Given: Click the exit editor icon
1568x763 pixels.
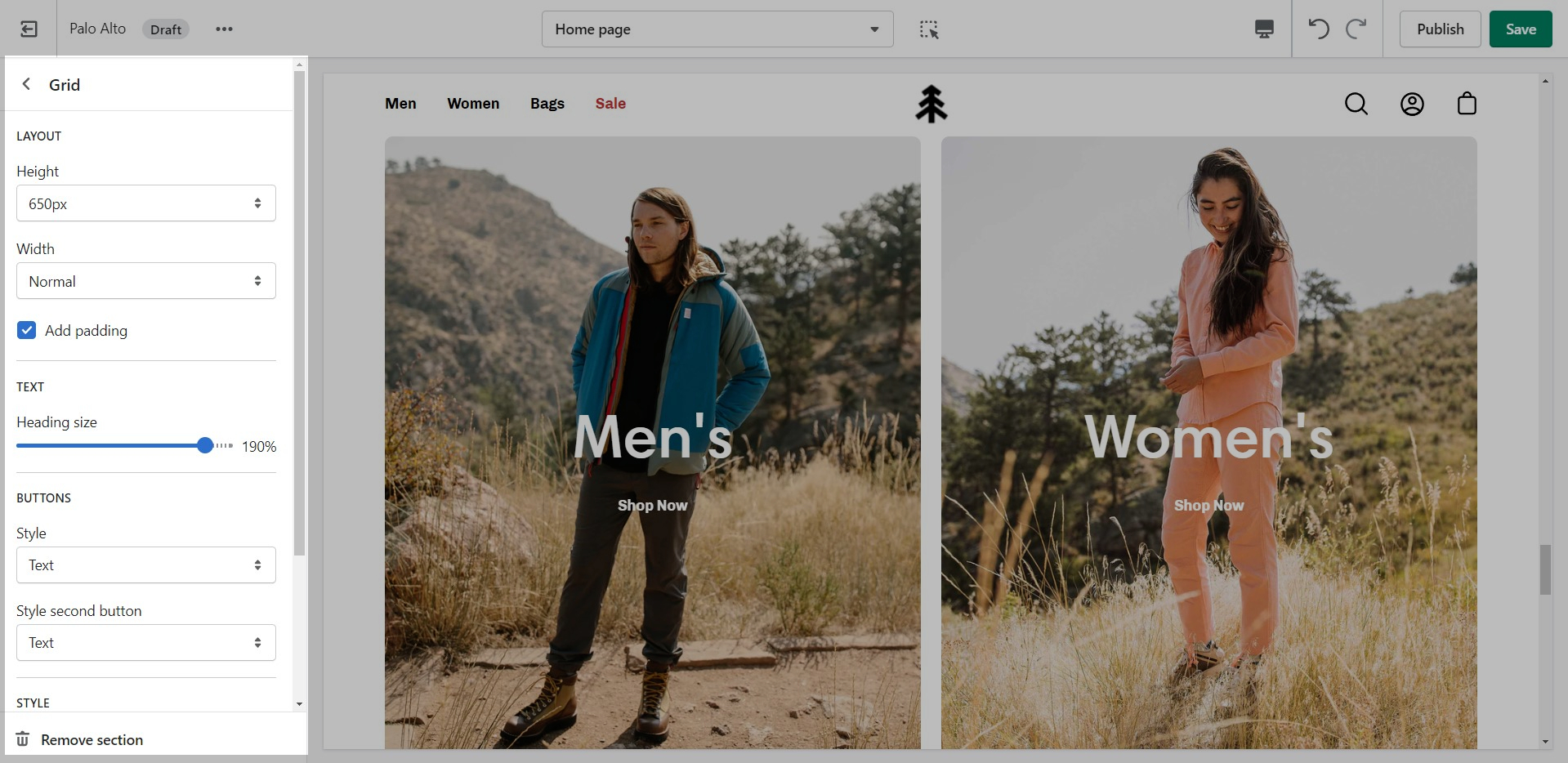Looking at the screenshot, I should pyautogui.click(x=29, y=29).
